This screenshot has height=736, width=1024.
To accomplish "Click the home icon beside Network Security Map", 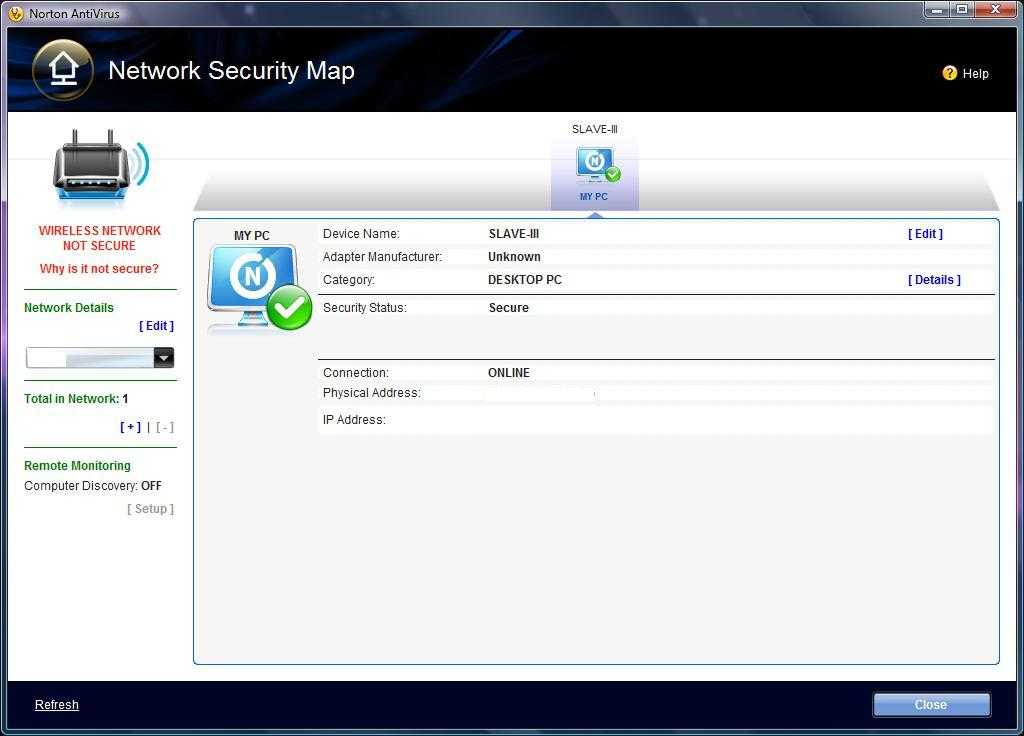I will click(x=63, y=70).
